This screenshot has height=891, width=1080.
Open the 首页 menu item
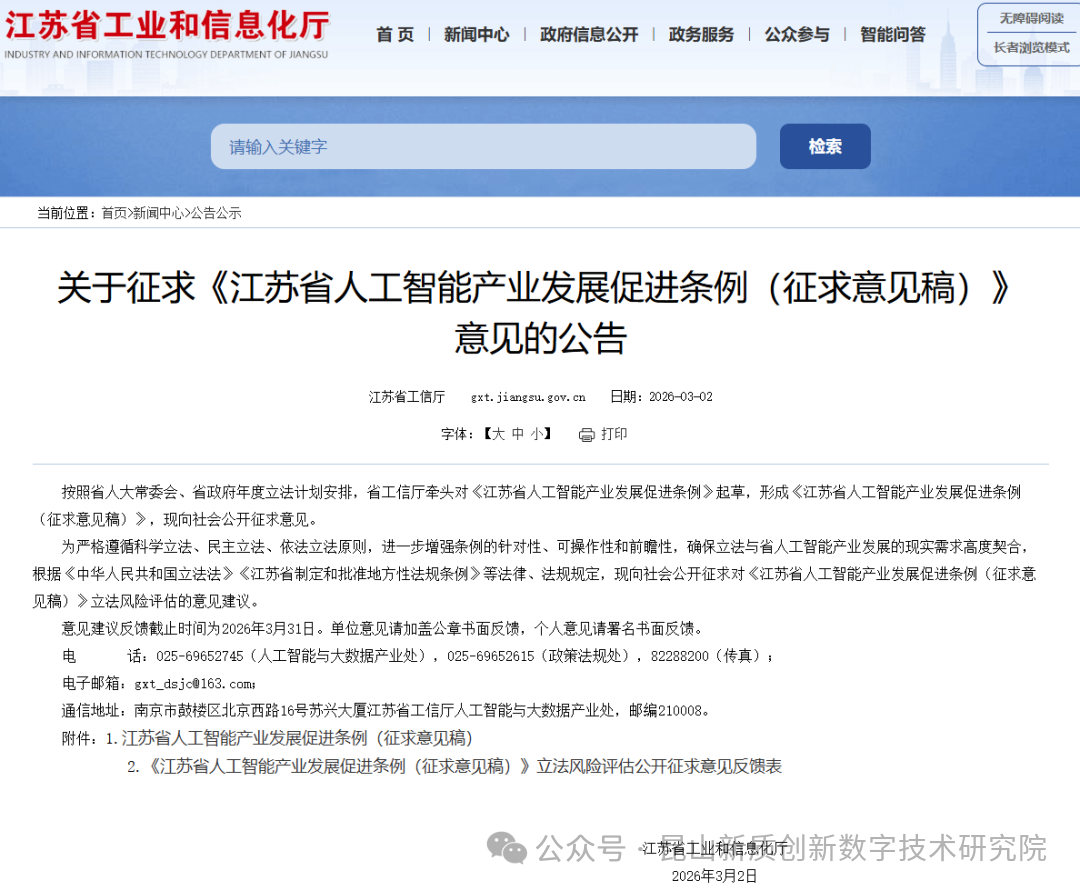coord(394,34)
